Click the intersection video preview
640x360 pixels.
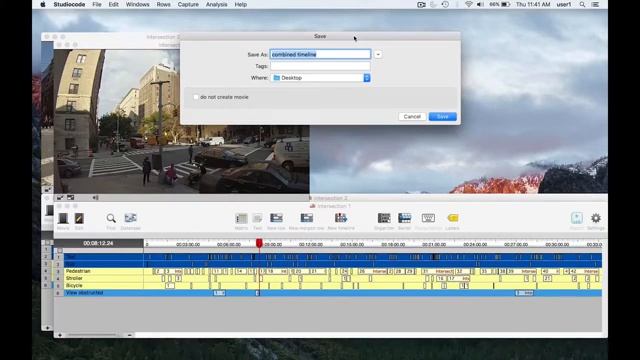pos(182,121)
